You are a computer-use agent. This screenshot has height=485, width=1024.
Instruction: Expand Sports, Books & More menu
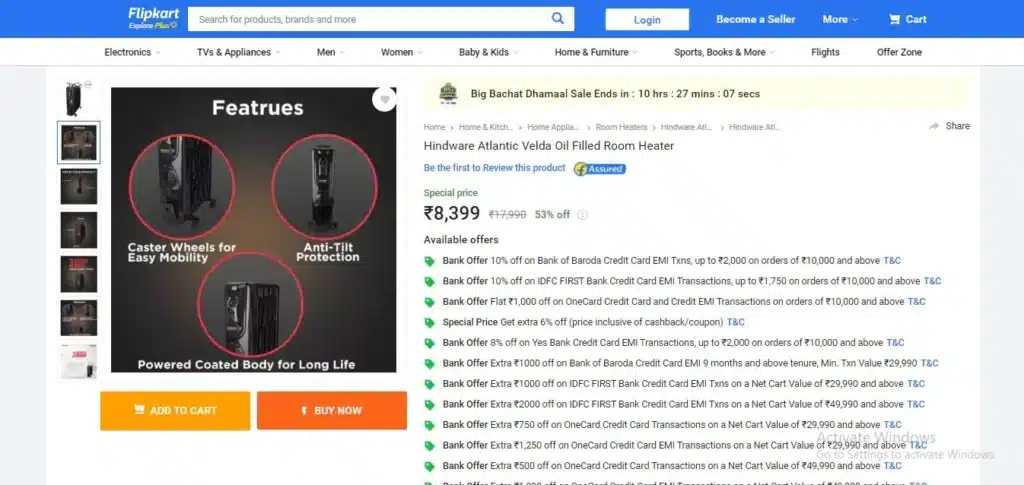point(724,52)
